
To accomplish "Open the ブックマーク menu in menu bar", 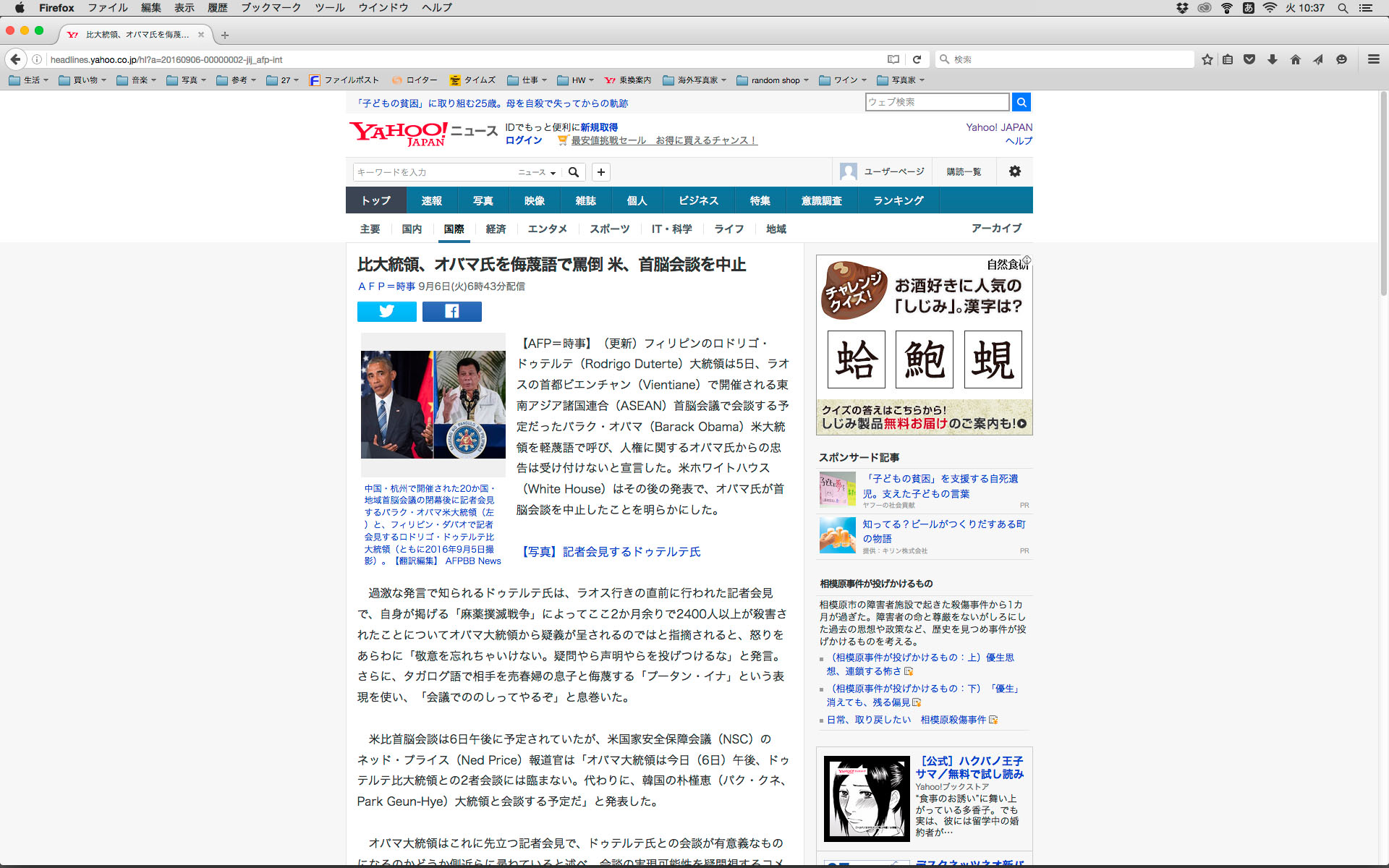I will pos(271,8).
